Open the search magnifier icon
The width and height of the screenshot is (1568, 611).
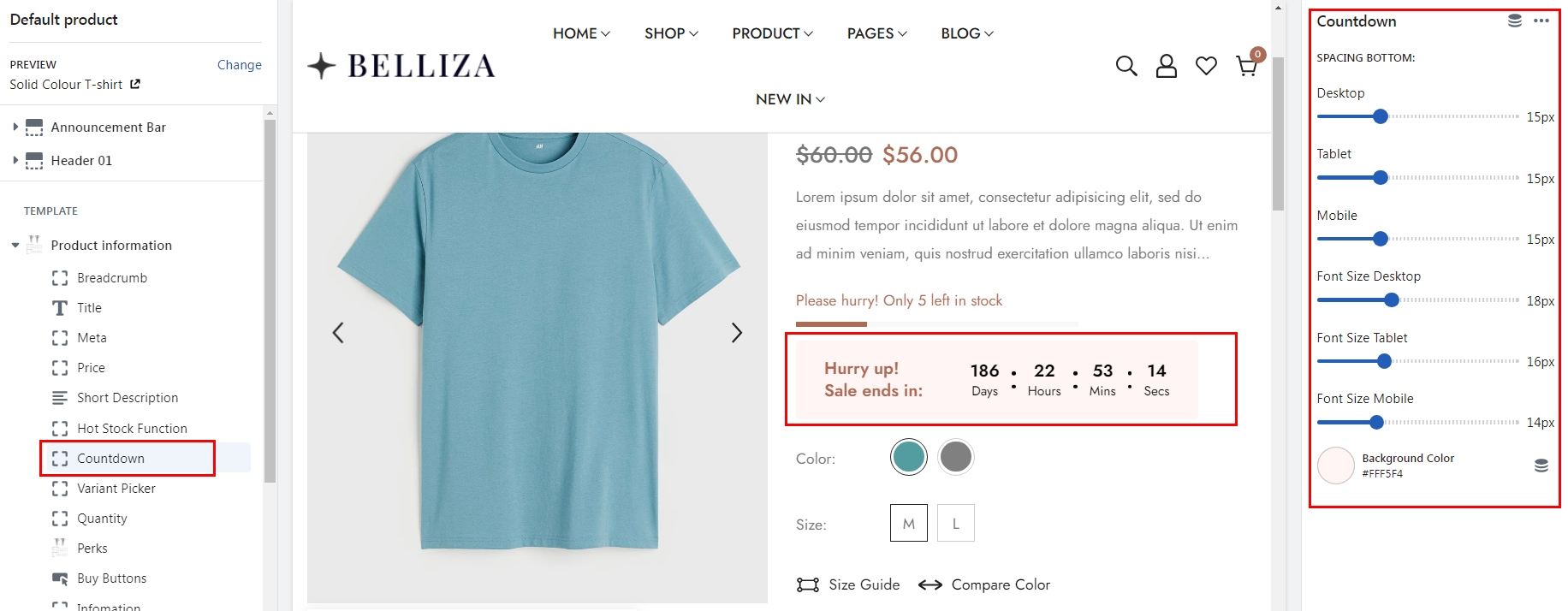tap(1126, 66)
